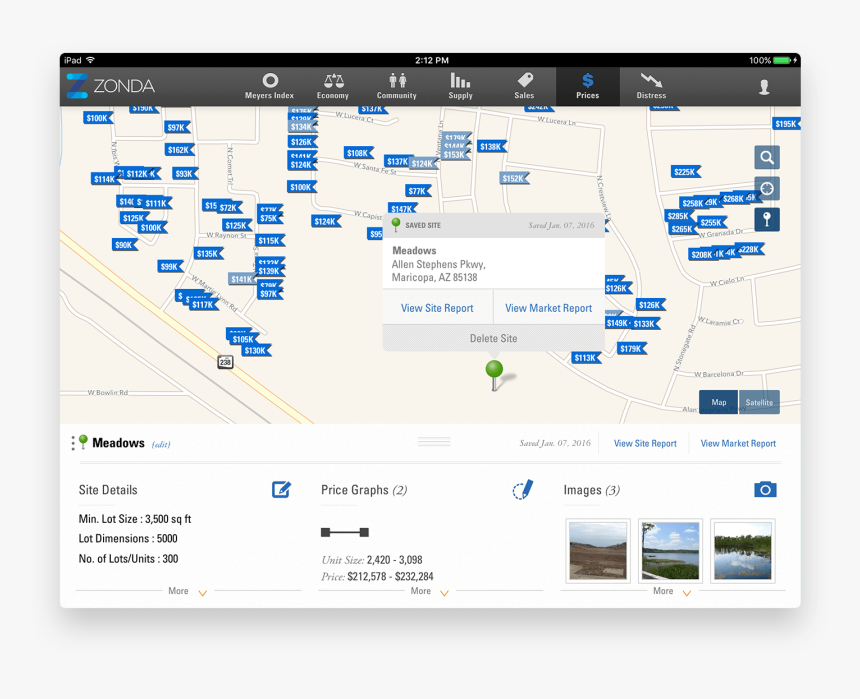Expand More under Site Details
860x699 pixels.
click(x=188, y=591)
